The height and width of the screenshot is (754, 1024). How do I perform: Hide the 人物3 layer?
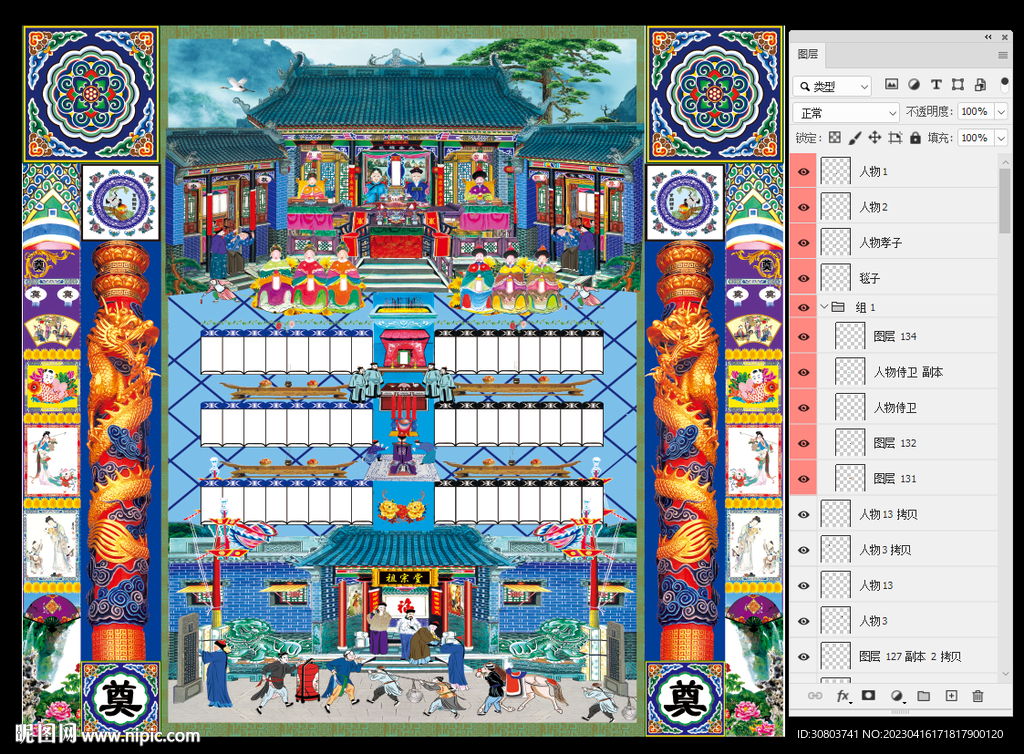(803, 621)
